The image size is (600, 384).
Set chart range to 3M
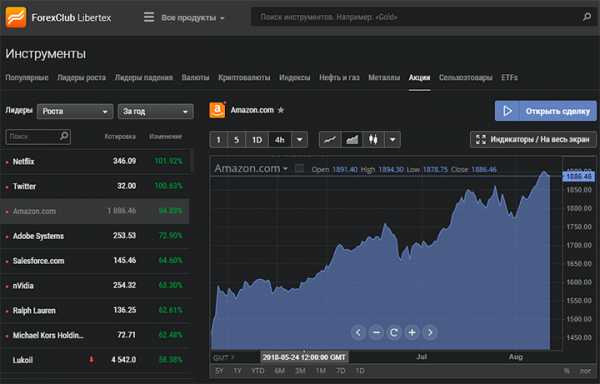pos(300,371)
